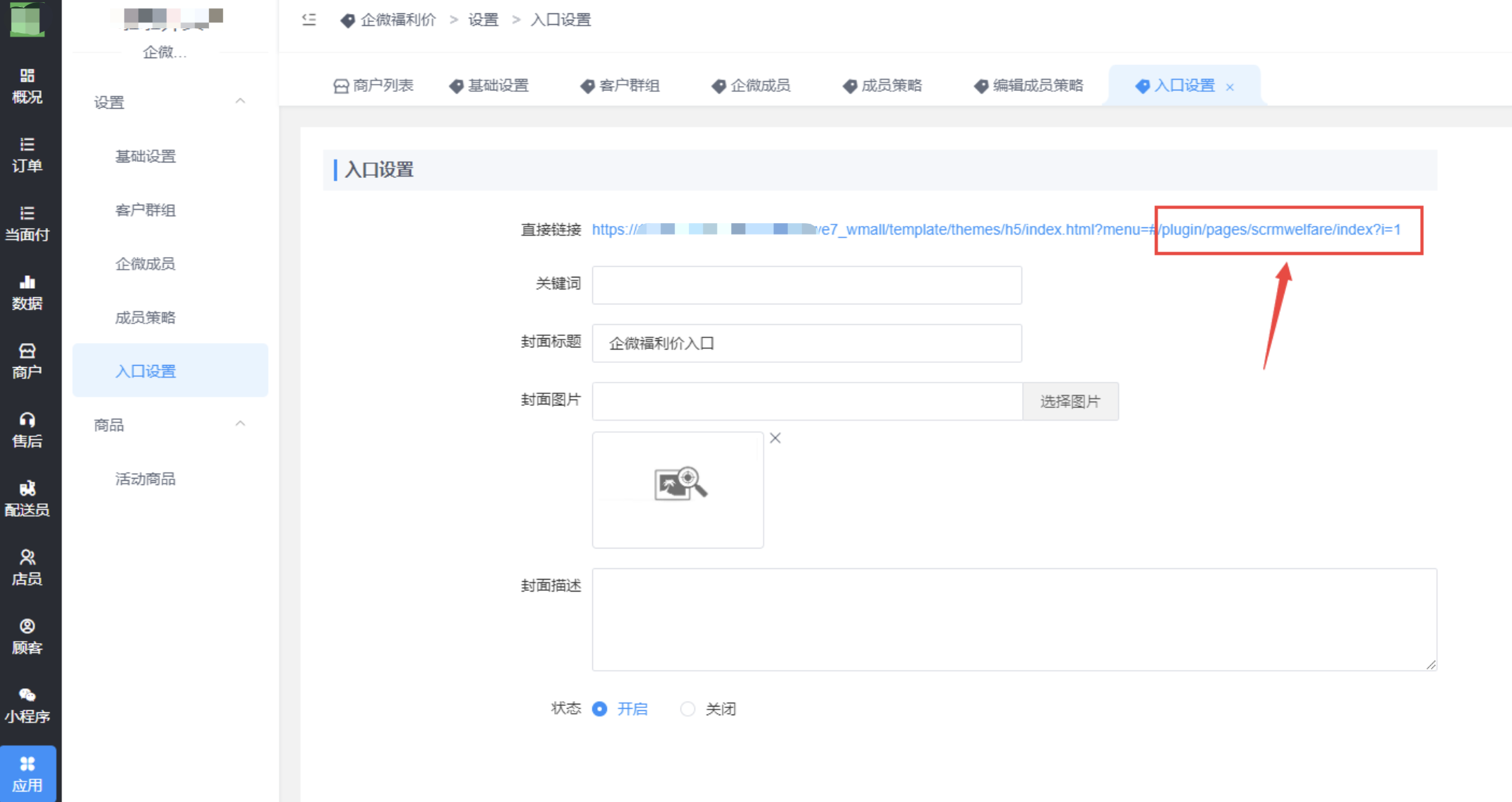The image size is (1512, 802).
Task: Focus the 封面描述 text area
Action: (1014, 619)
